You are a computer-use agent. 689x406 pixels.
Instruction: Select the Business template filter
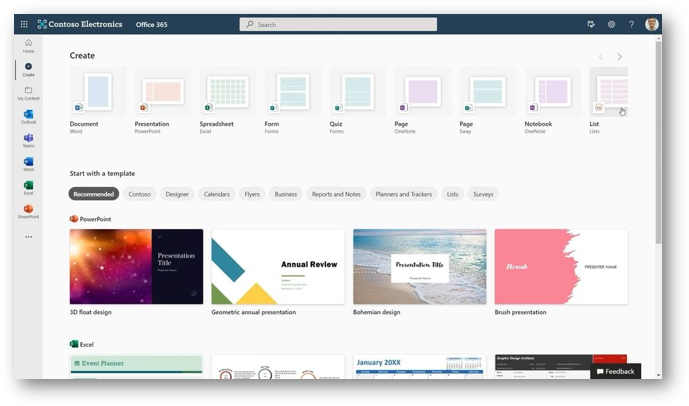tap(286, 194)
